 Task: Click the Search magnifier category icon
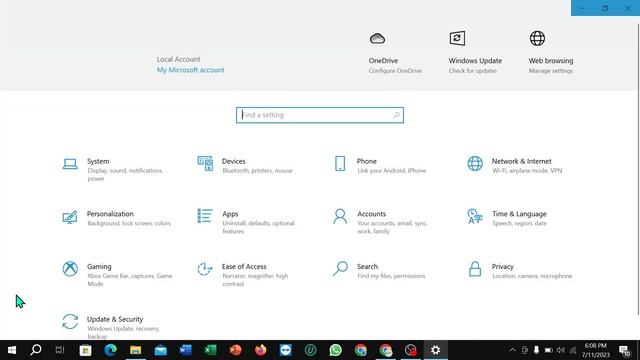pyautogui.click(x=340, y=269)
